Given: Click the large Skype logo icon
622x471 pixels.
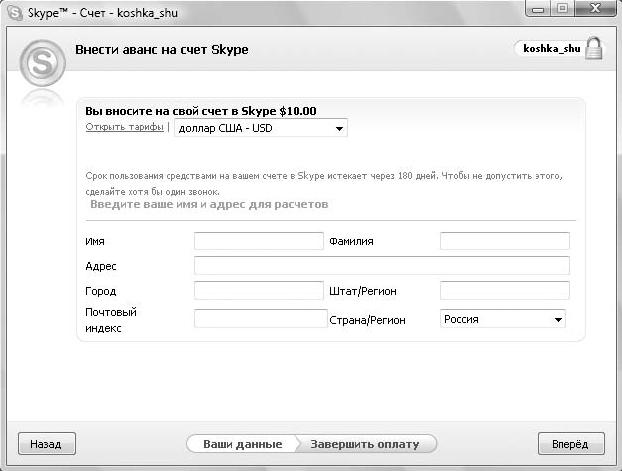Looking at the screenshot, I should pyautogui.click(x=42, y=63).
